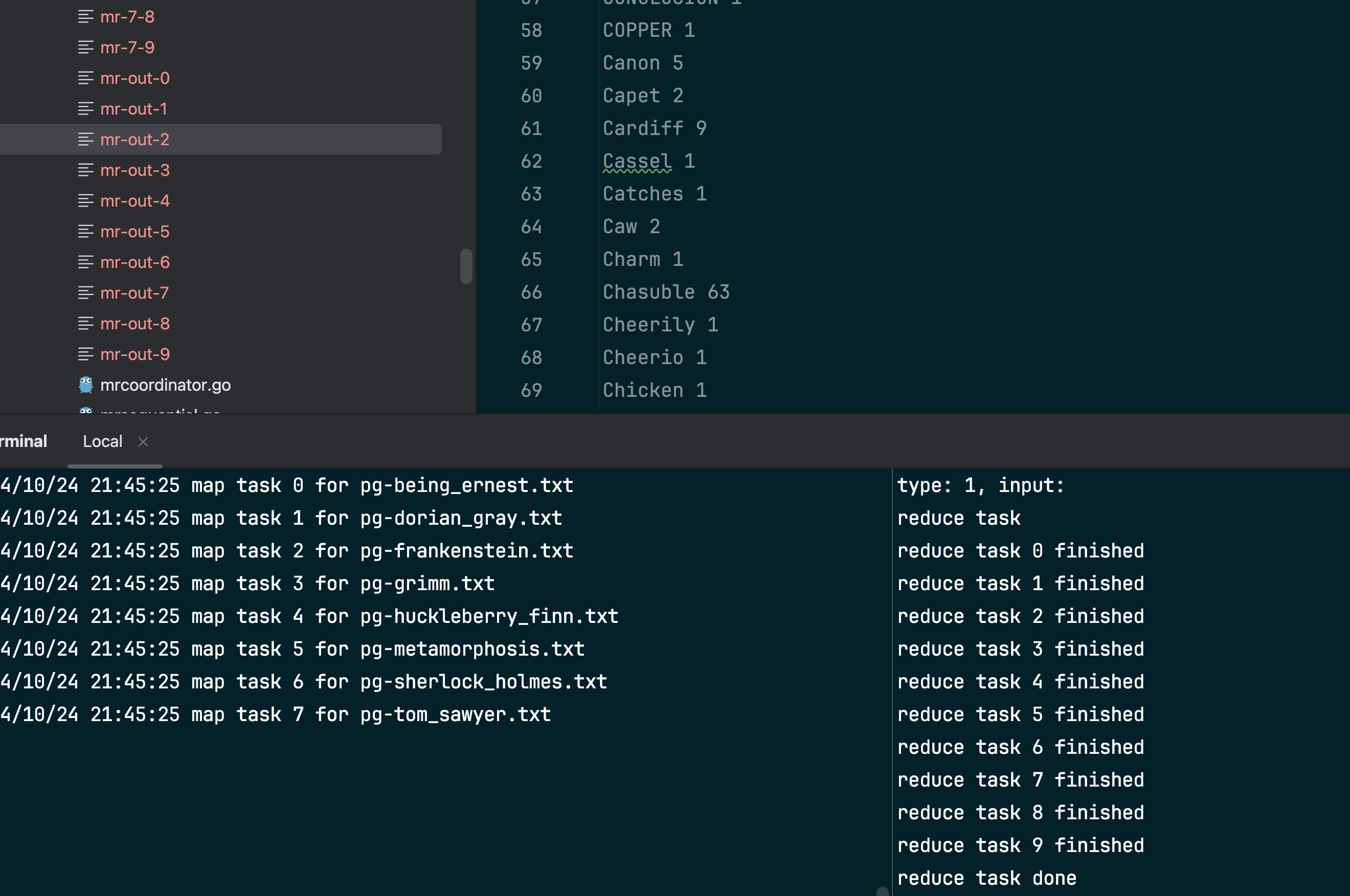Click the mr-7-8 file icon
Image resolution: width=1350 pixels, height=896 pixels.
click(x=86, y=17)
